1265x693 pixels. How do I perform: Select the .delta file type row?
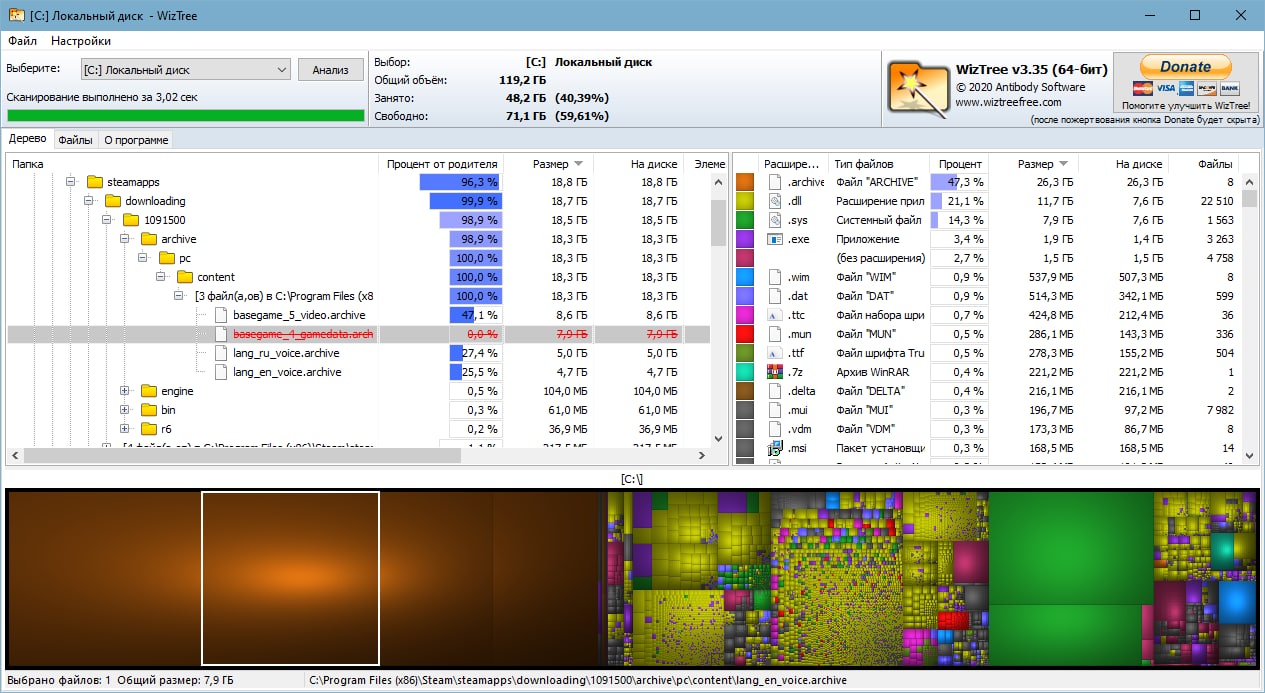[987, 391]
